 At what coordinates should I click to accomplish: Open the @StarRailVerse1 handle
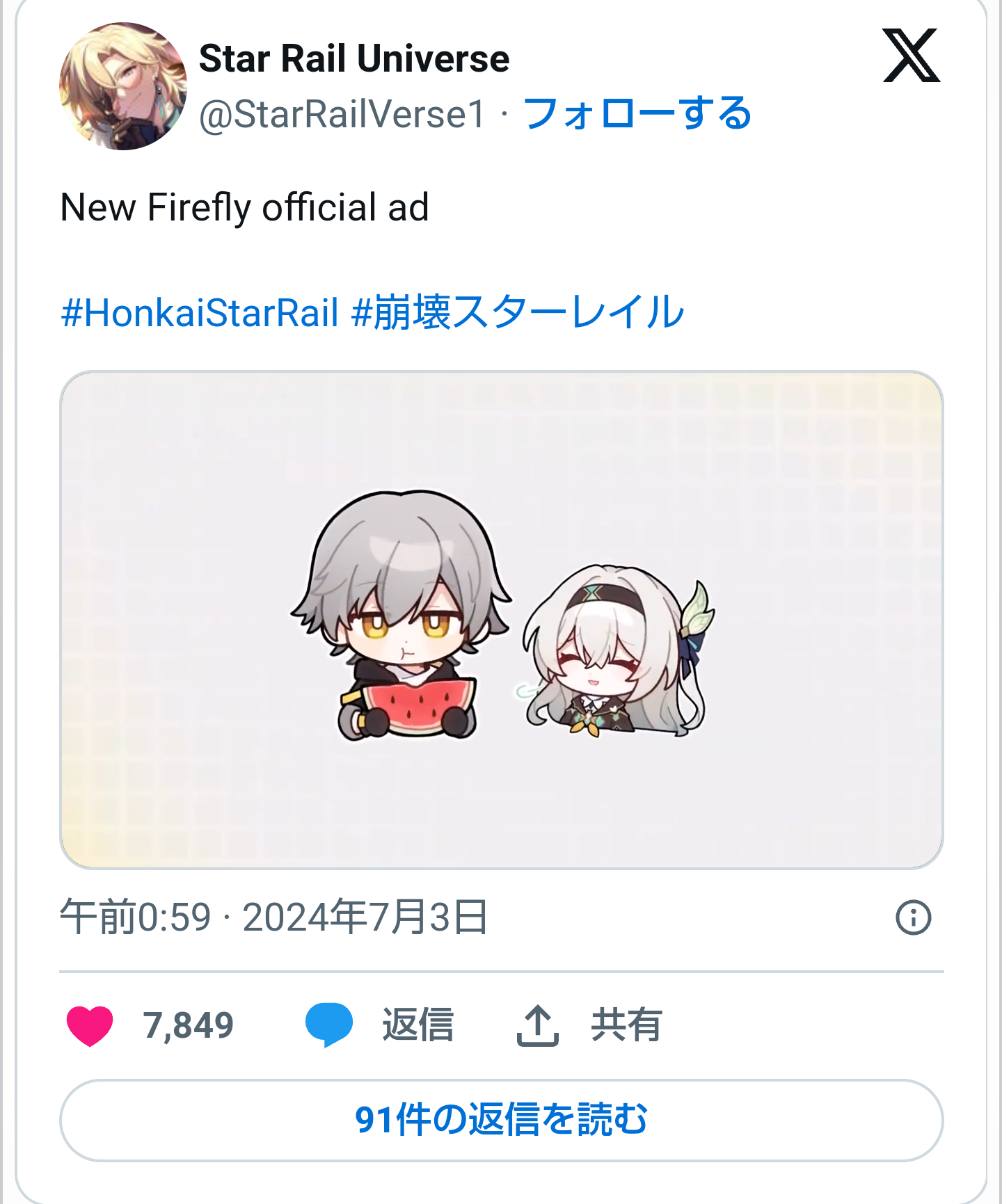coord(342,114)
